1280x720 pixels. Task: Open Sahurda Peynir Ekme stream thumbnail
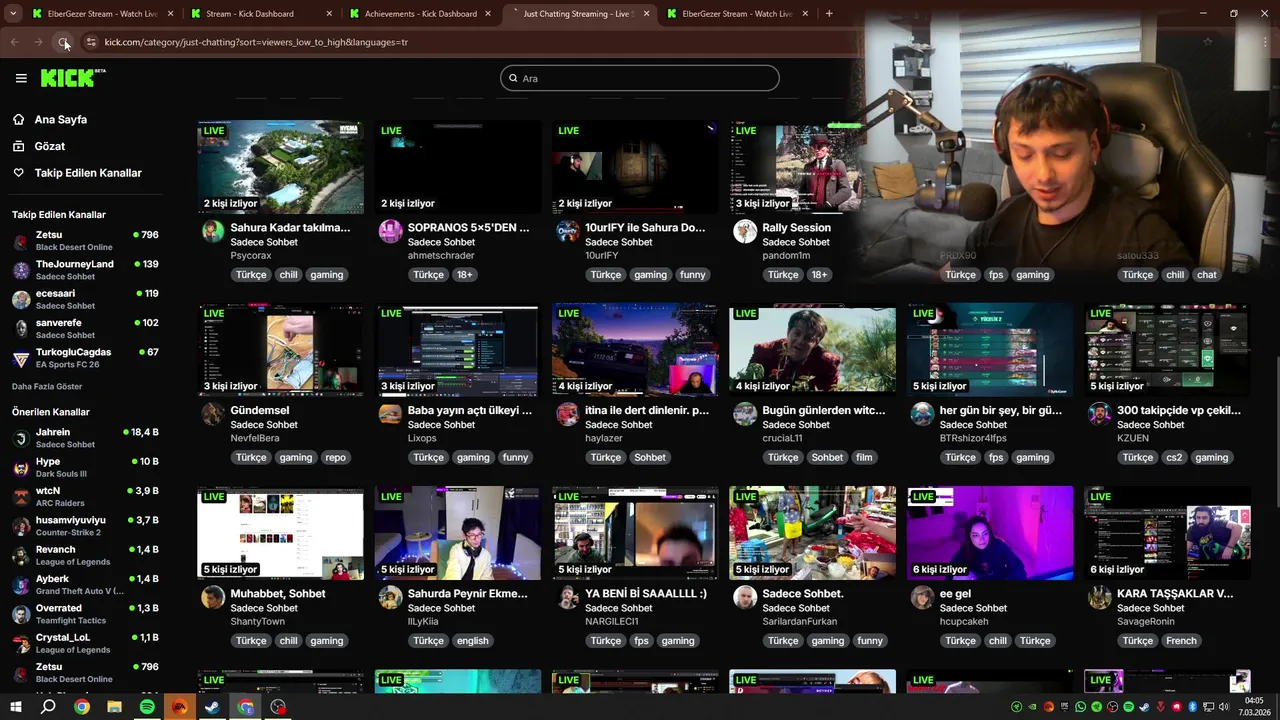tap(458, 533)
